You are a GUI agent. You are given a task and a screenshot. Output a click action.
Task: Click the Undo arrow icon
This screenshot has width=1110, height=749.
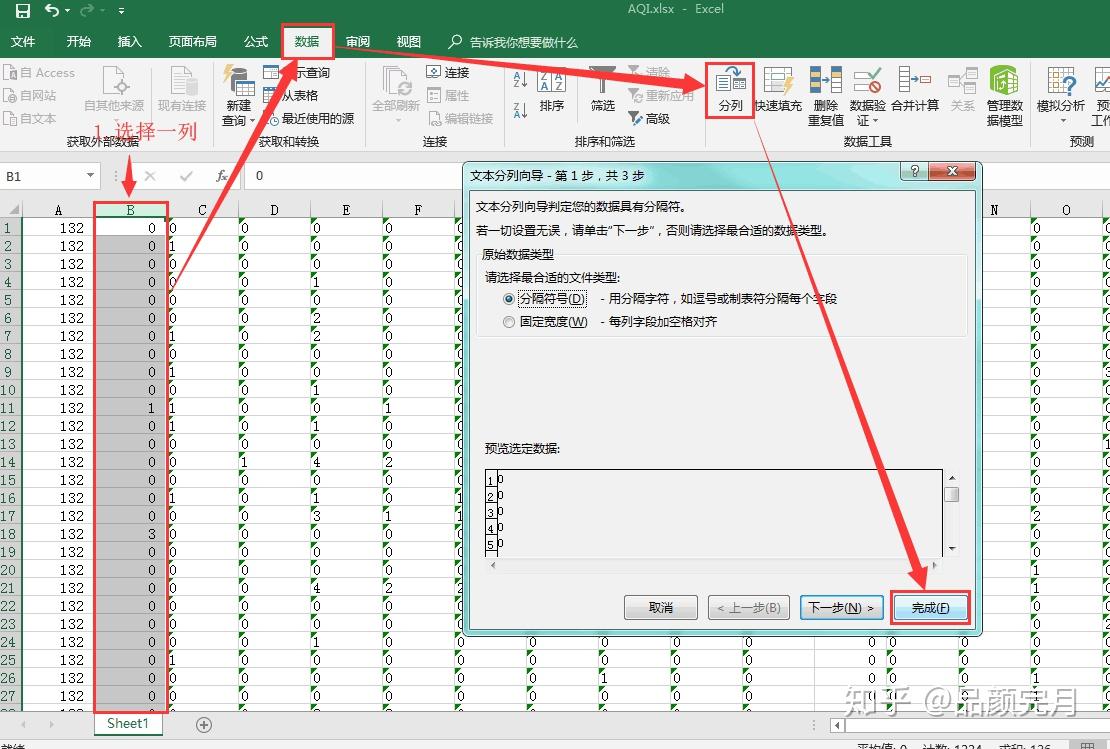(x=52, y=10)
